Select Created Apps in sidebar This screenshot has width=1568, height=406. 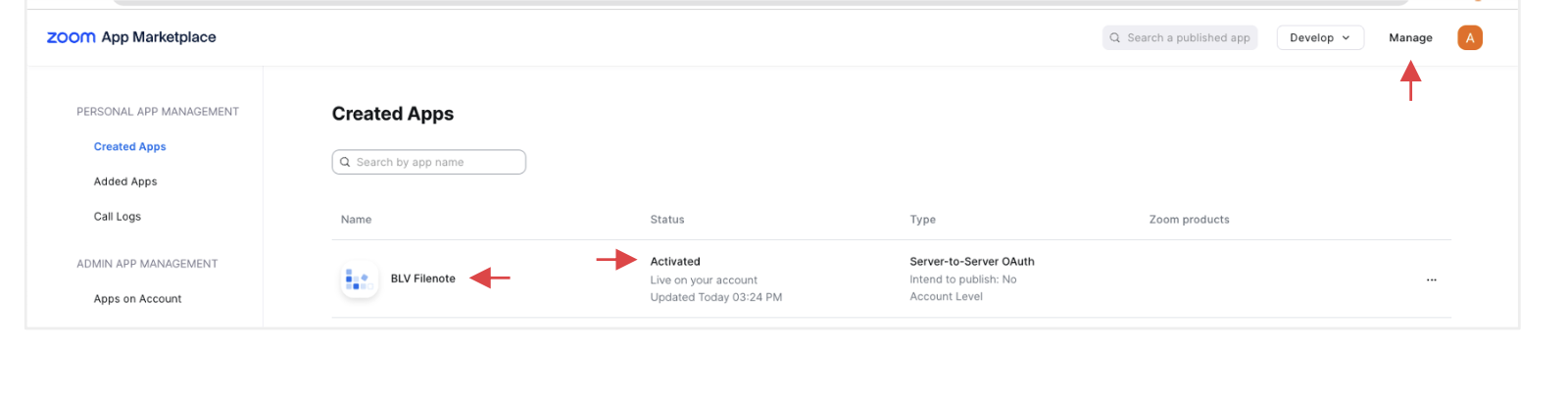click(129, 147)
